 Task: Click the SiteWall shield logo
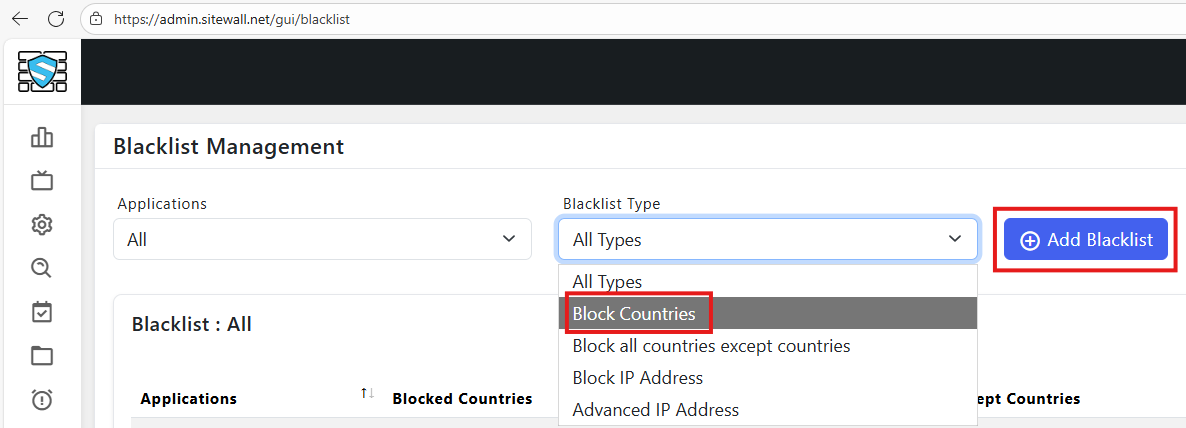tap(41, 71)
